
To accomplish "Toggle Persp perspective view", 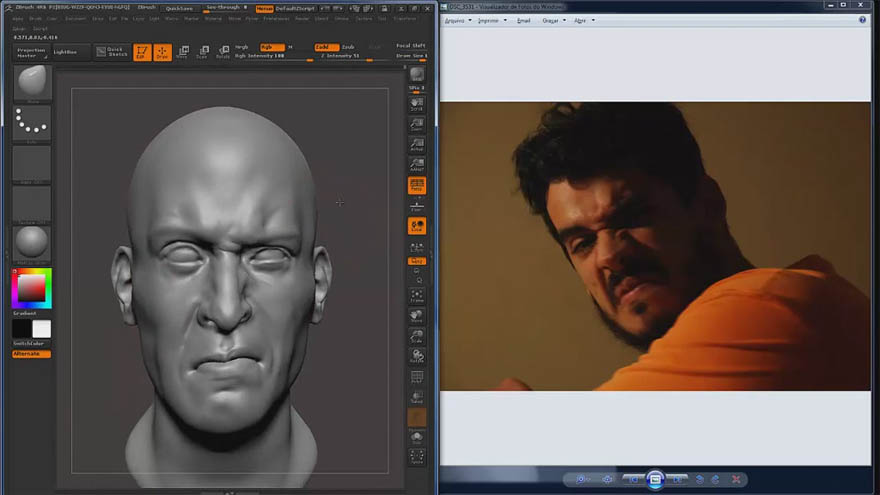I will (416, 186).
